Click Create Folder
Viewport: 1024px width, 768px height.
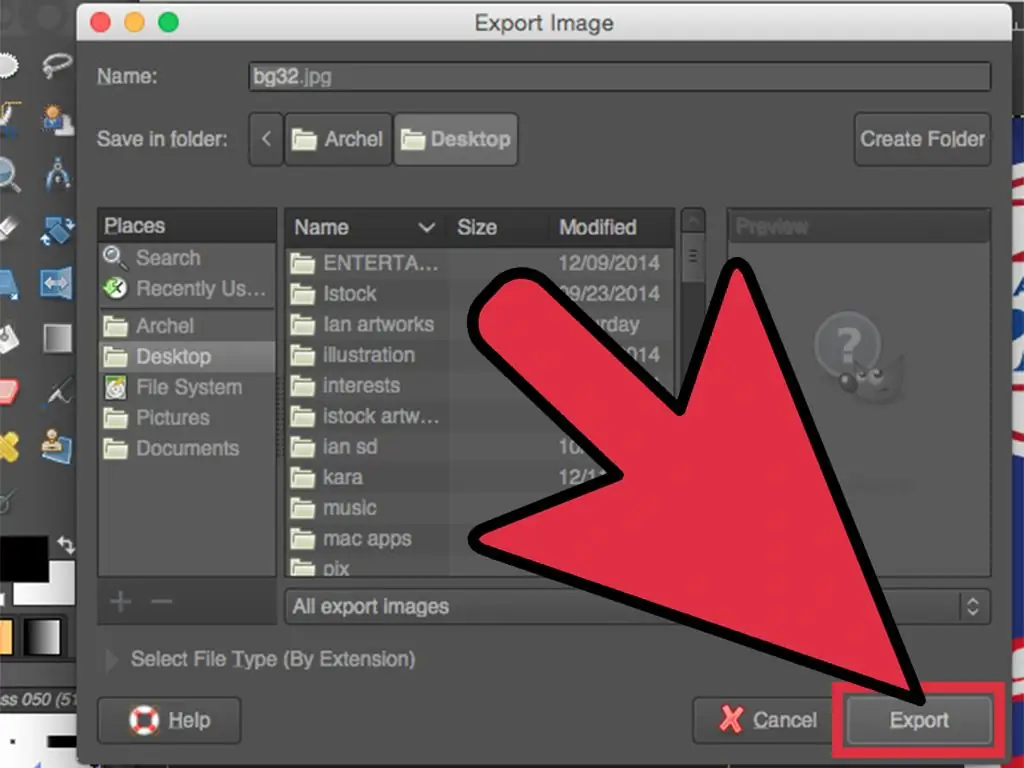[x=922, y=139]
